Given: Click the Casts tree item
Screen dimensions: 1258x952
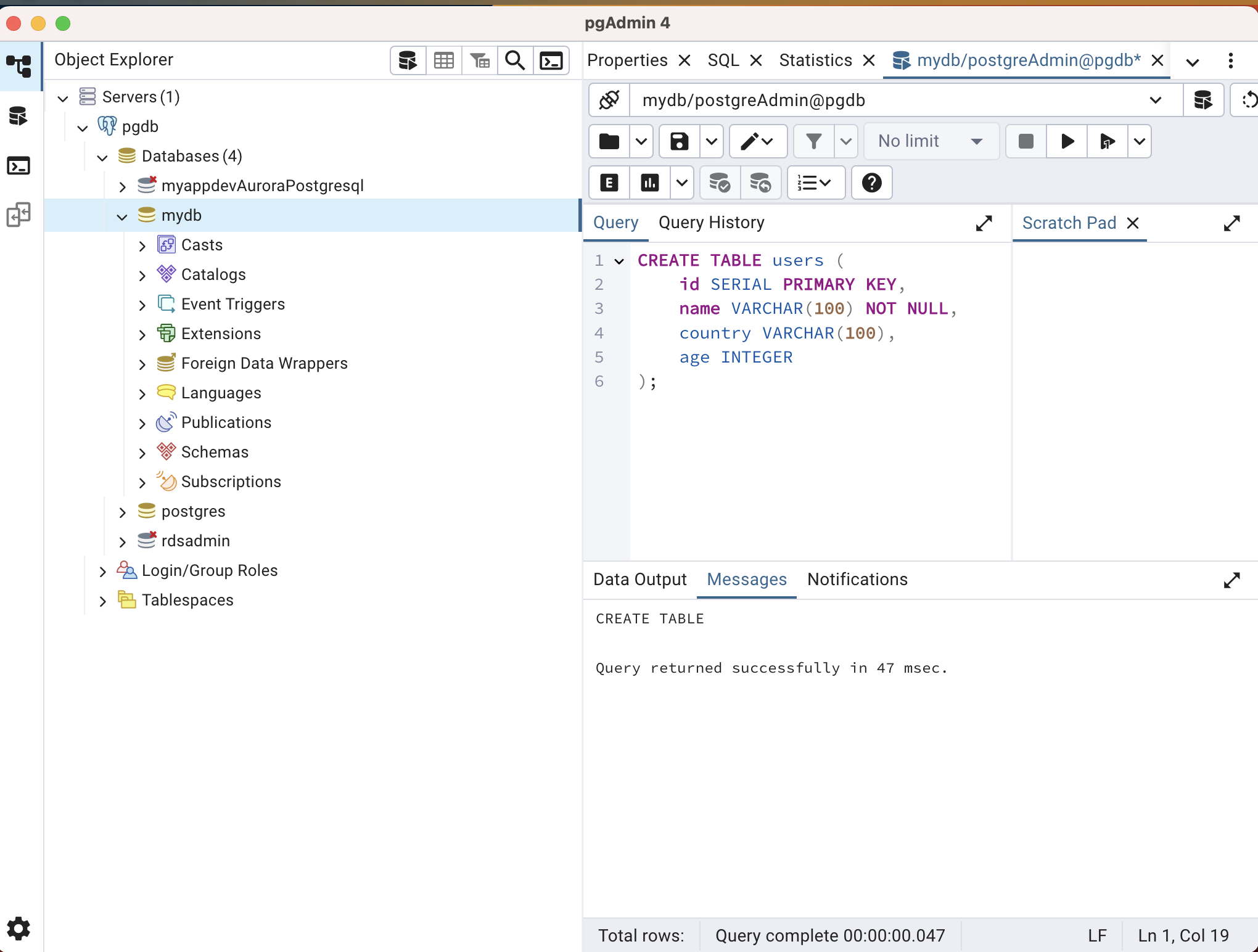Looking at the screenshot, I should click(202, 245).
